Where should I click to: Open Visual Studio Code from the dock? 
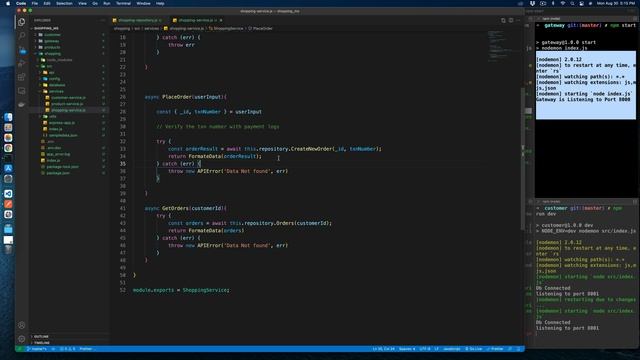click(x=8, y=193)
